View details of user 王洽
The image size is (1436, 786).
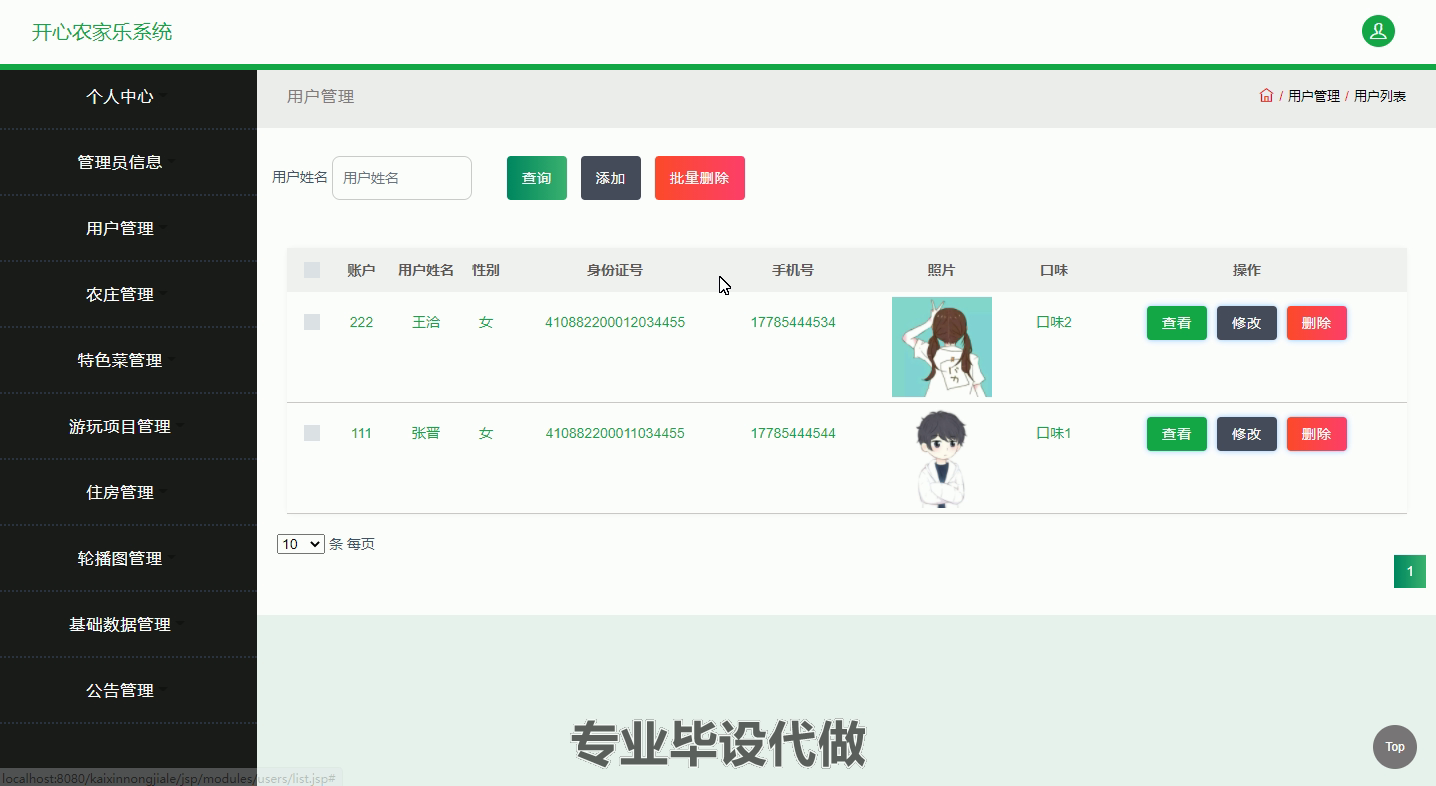coord(1177,323)
